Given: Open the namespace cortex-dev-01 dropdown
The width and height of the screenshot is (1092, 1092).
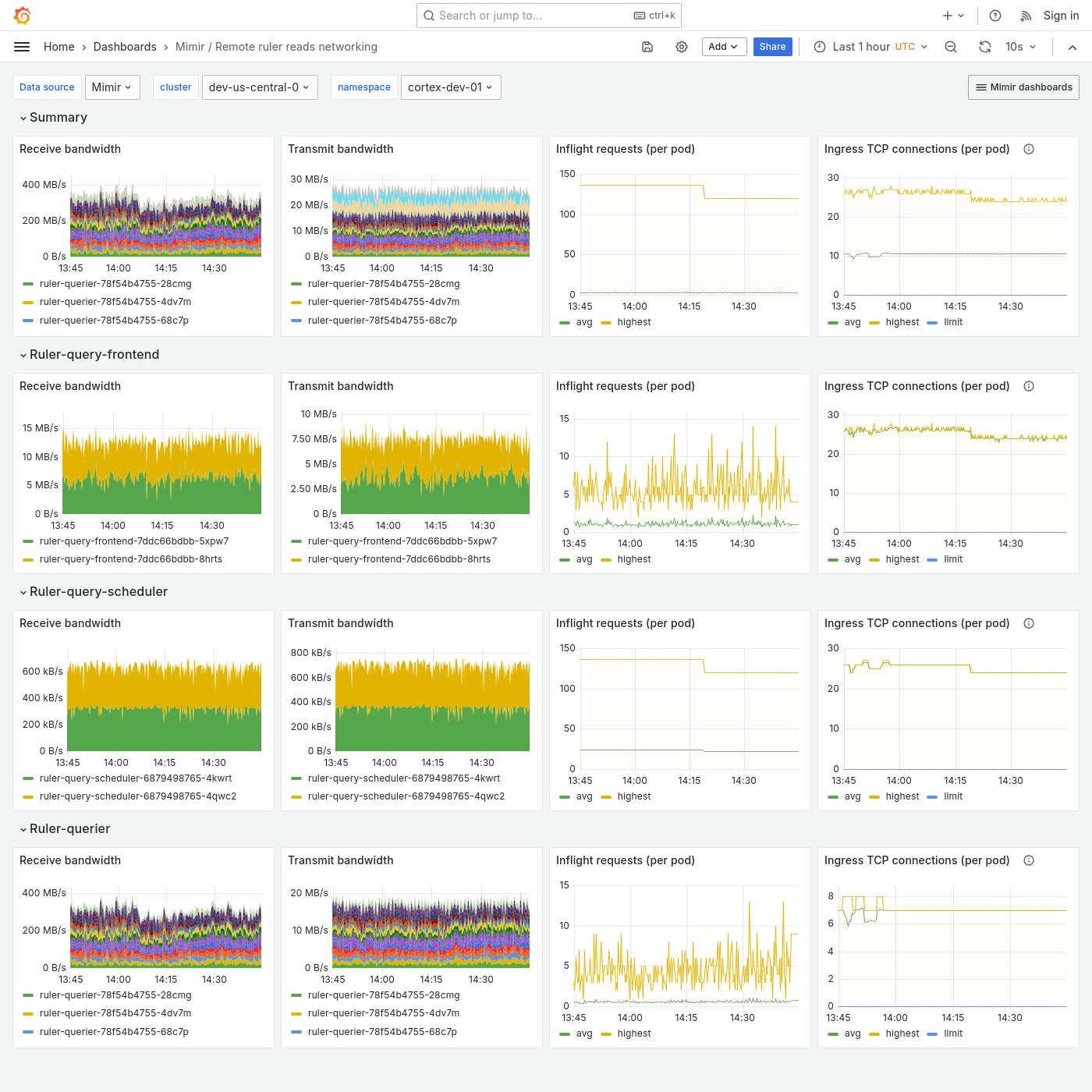Looking at the screenshot, I should 451,87.
